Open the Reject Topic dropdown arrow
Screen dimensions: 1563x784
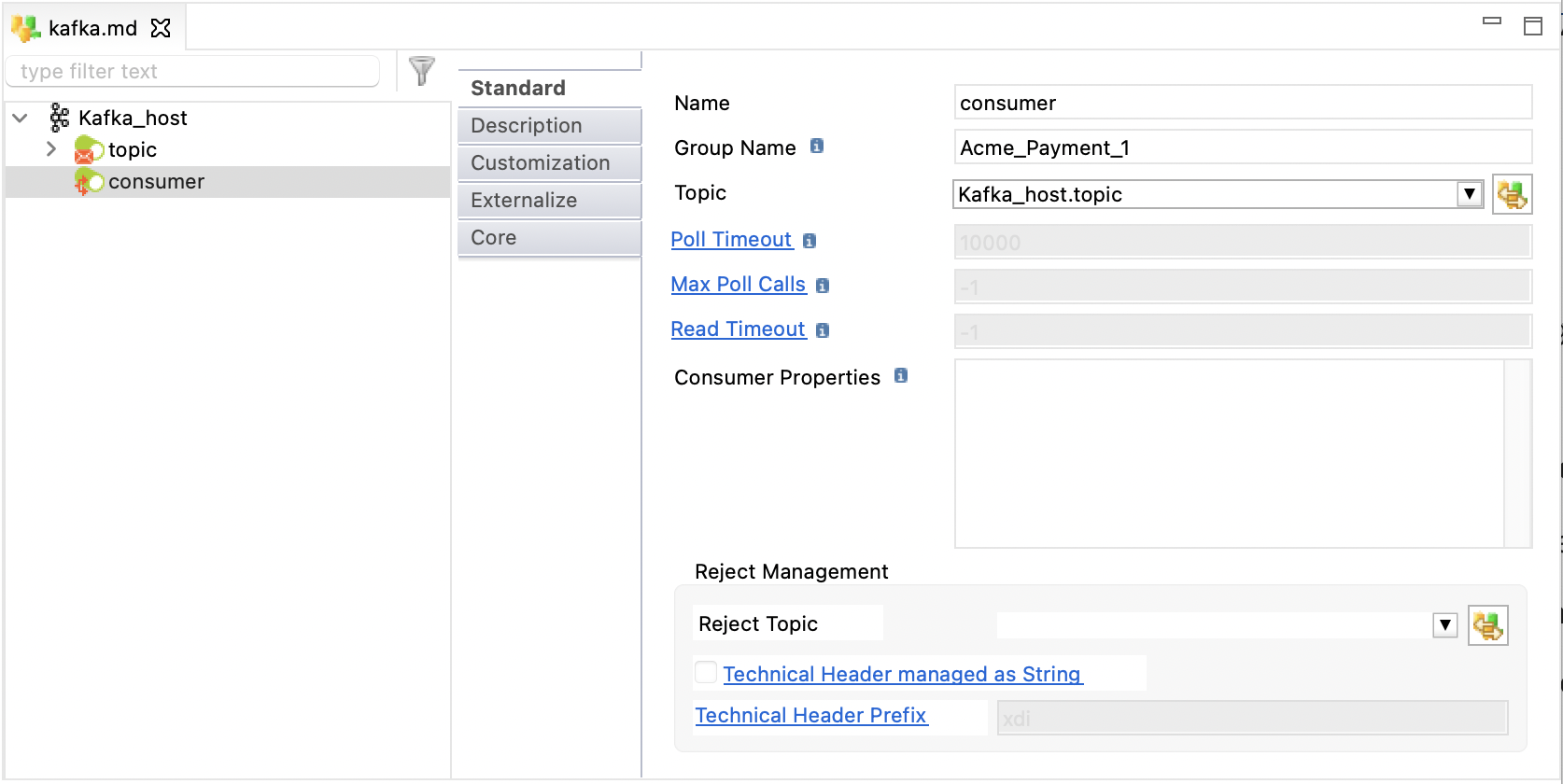[1445, 625]
